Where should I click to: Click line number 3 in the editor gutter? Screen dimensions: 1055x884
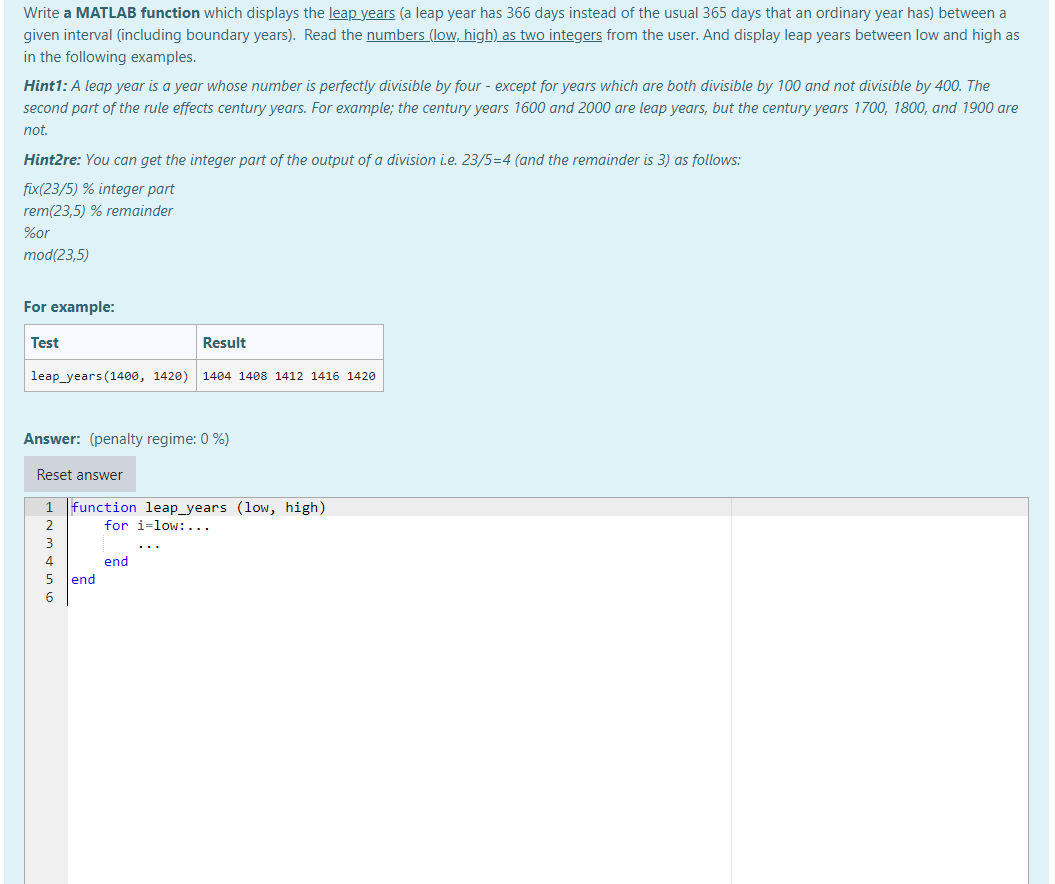[48, 543]
